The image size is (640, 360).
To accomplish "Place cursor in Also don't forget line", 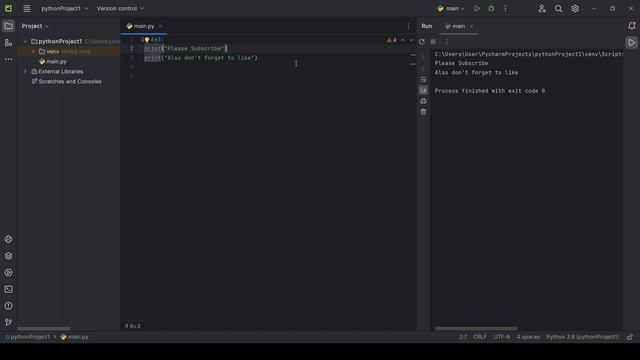I will point(201,58).
